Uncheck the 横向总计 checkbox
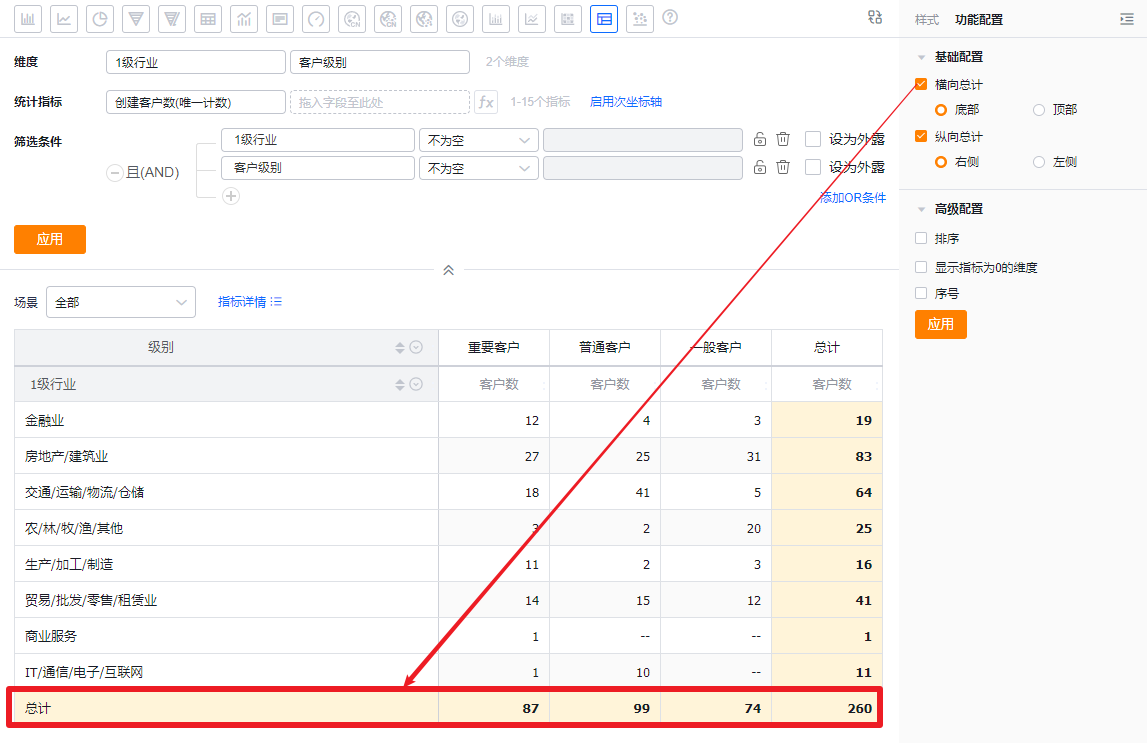Viewport: 1147px width, 743px height. pyautogui.click(x=921, y=85)
